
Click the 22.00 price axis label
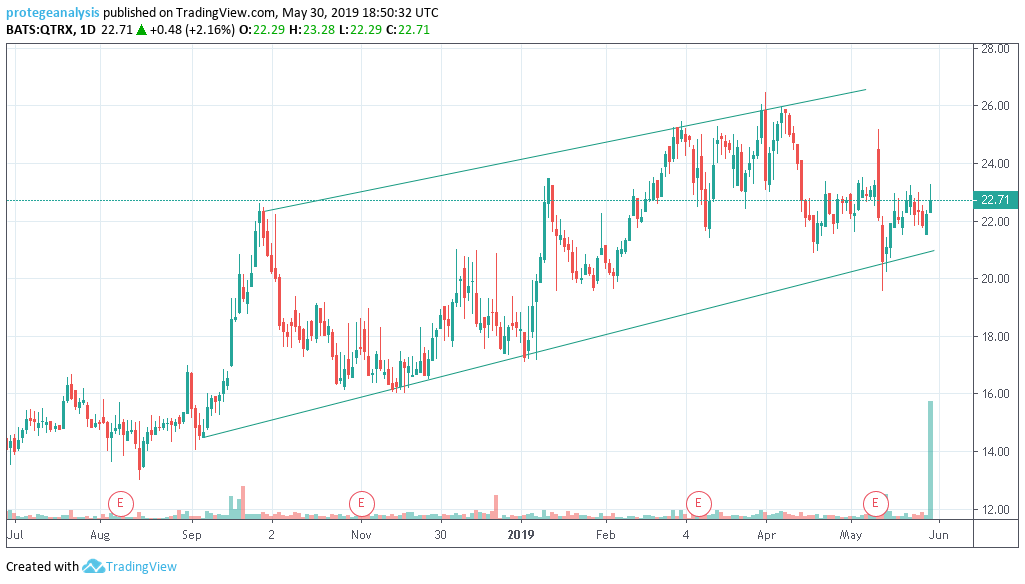pyautogui.click(x=995, y=221)
